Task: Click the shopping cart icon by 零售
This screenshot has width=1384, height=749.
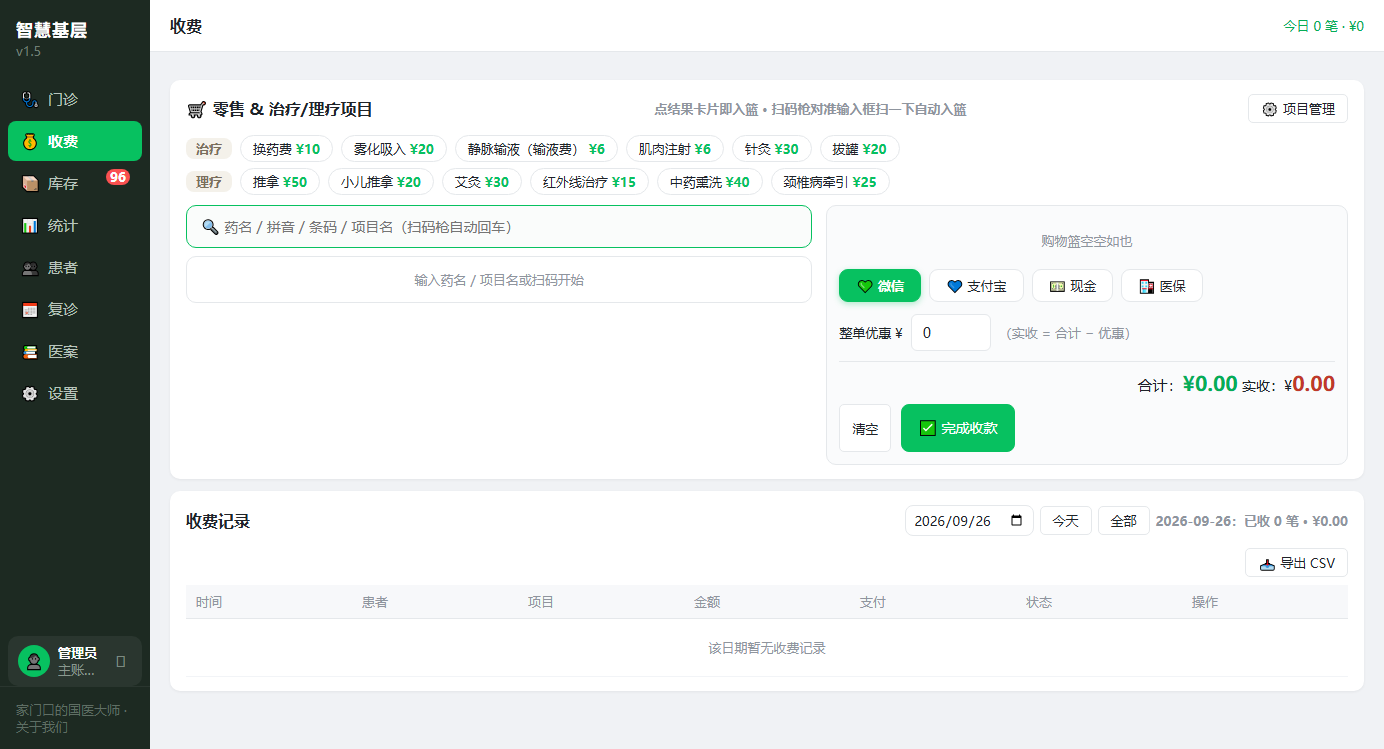Action: pos(196,110)
